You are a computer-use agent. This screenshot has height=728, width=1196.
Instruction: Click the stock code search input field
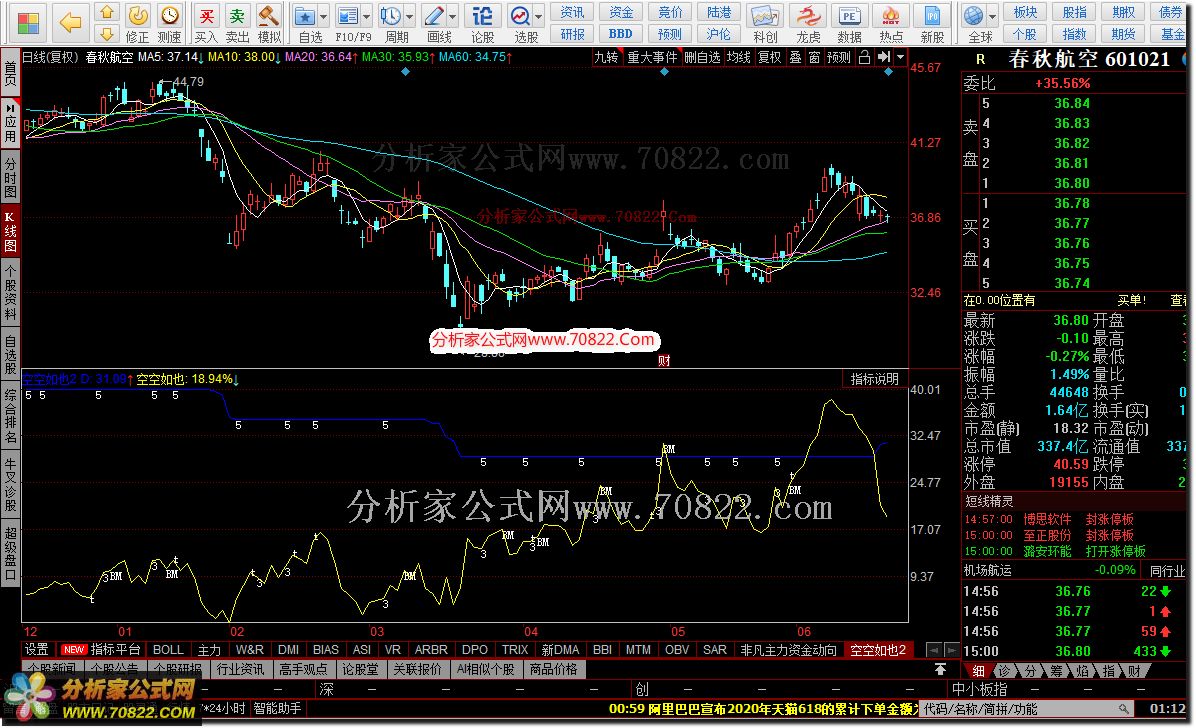(x=1027, y=709)
